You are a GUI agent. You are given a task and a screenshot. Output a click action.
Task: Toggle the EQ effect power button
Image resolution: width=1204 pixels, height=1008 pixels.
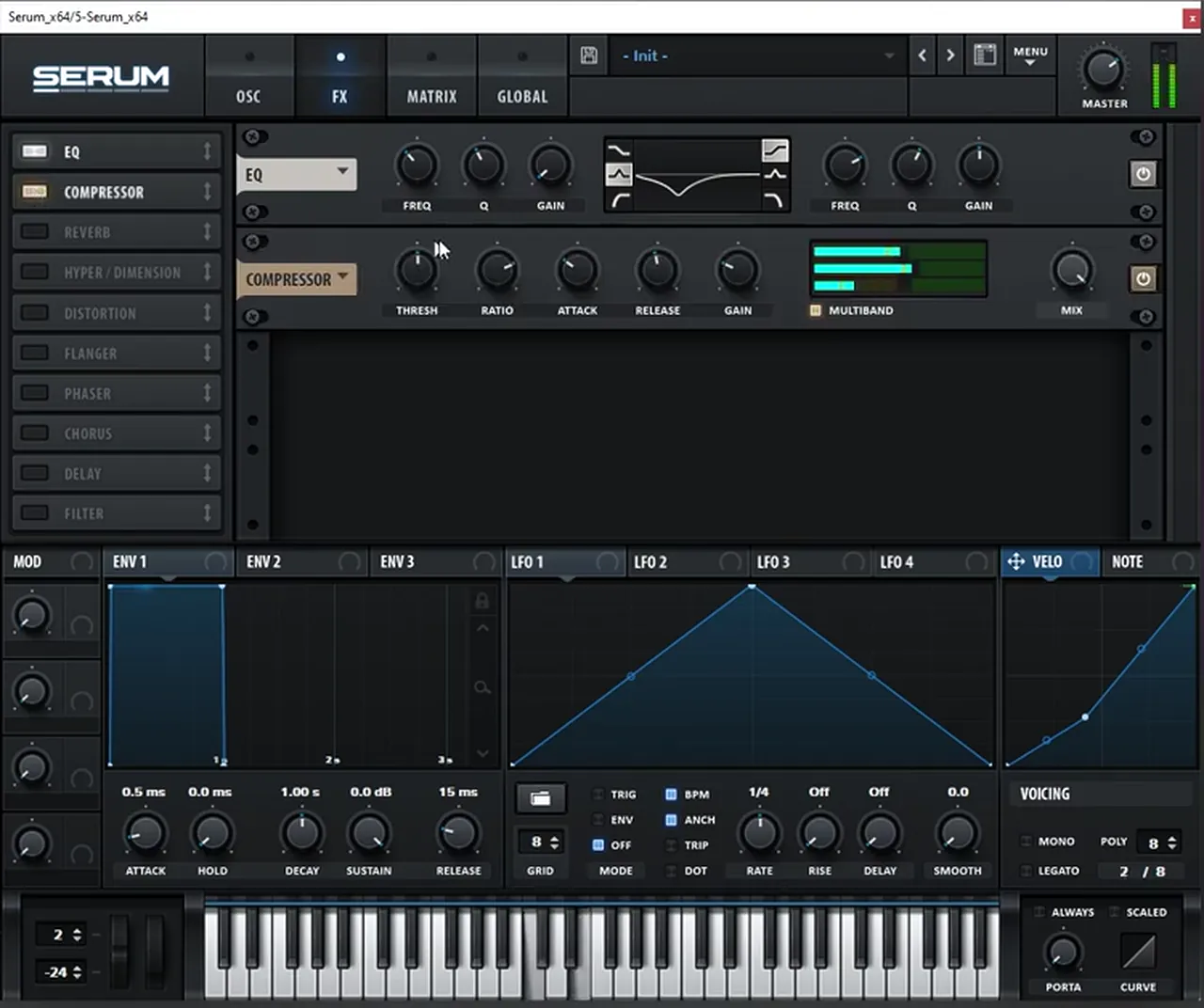1143,174
